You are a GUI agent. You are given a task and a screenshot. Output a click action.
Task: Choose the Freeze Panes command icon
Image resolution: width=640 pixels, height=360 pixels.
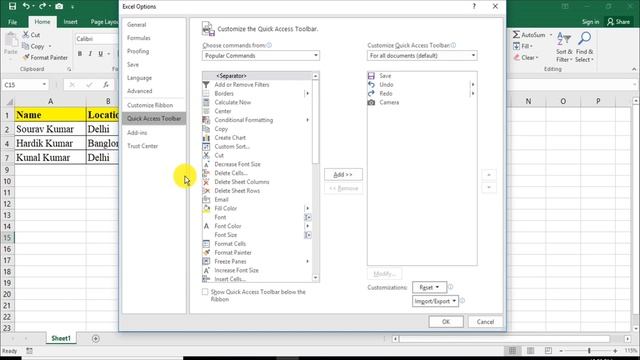coord(206,262)
